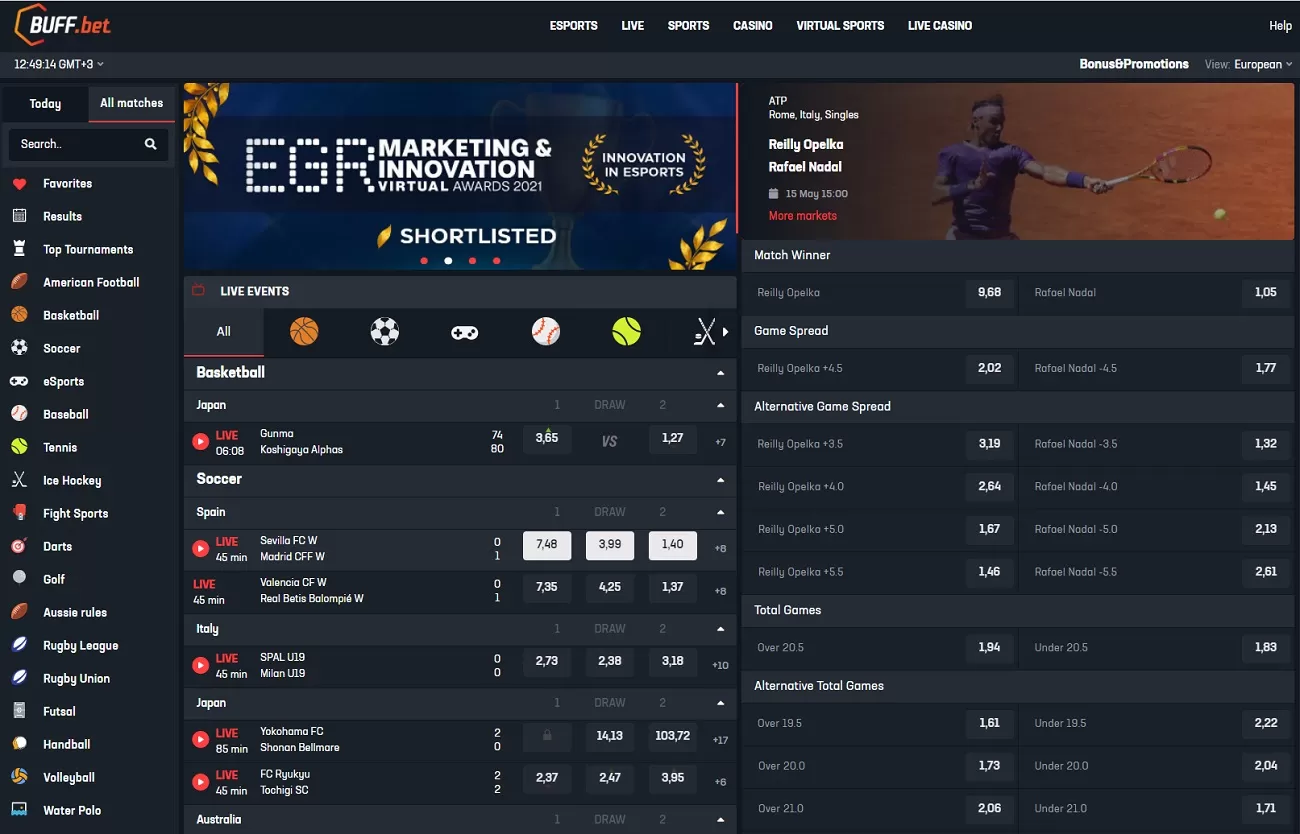Open the Help link
The height and width of the screenshot is (834, 1300).
1280,26
